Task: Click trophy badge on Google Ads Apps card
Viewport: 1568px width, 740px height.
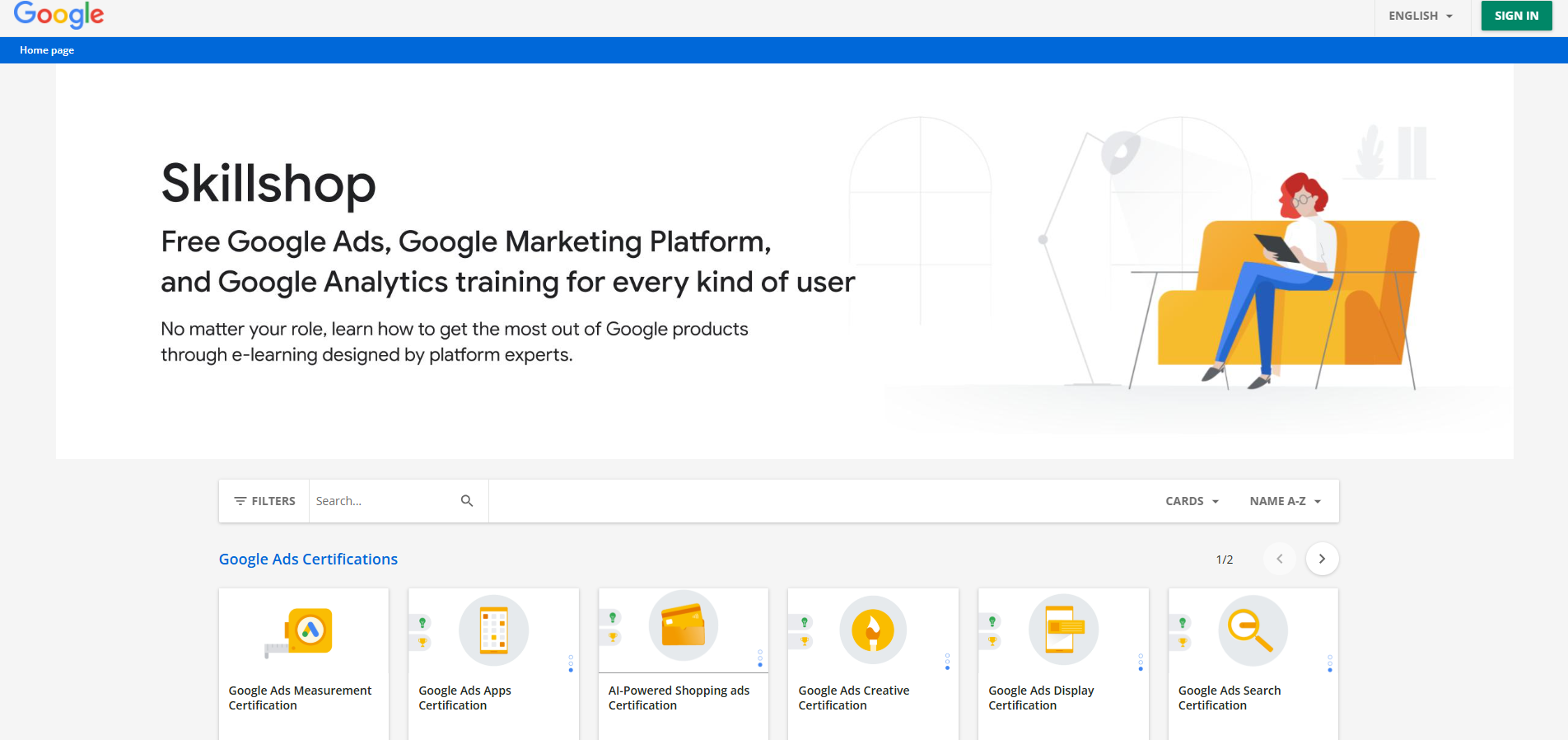Action: [422, 642]
